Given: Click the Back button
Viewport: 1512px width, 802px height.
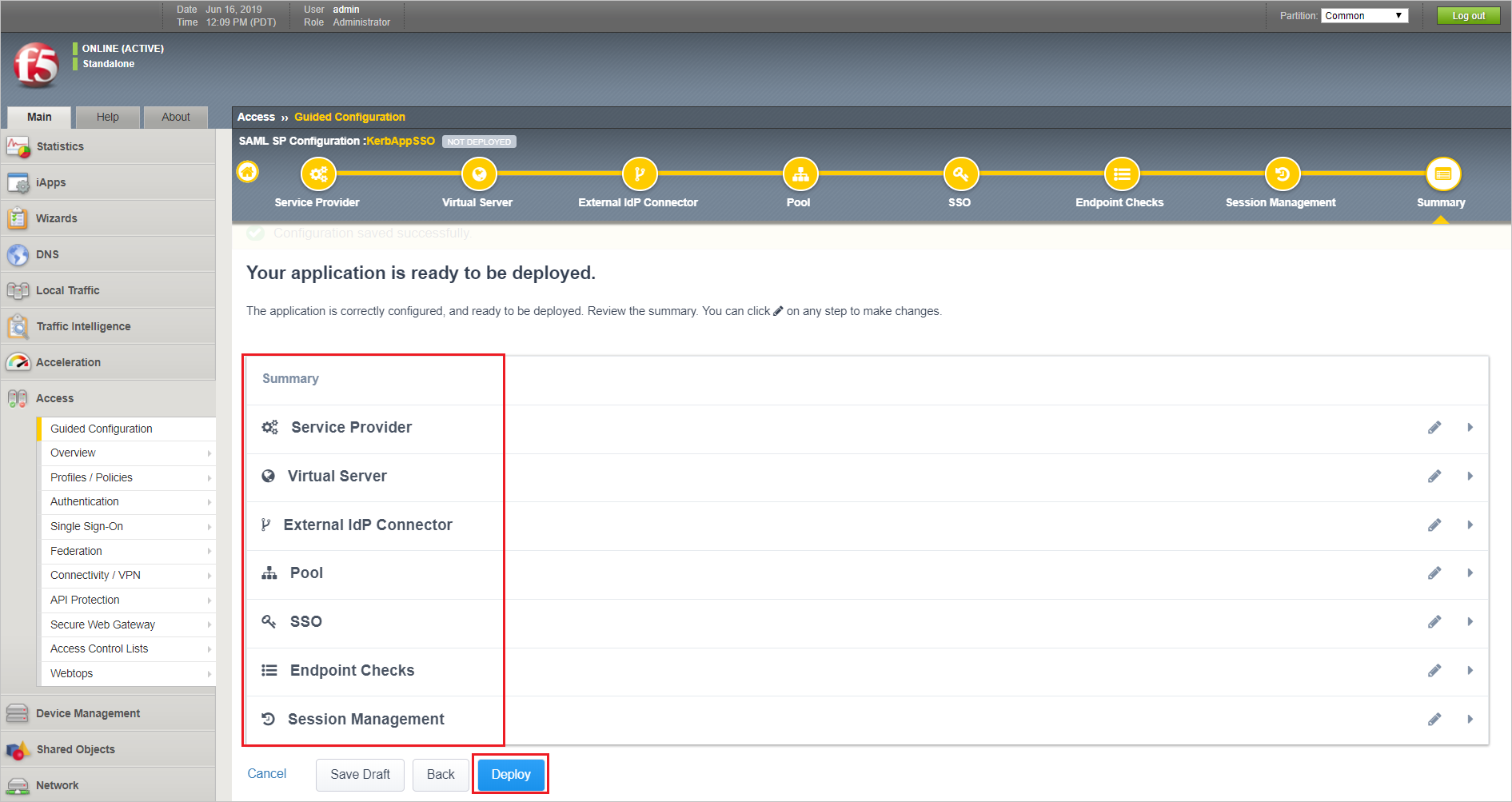Looking at the screenshot, I should pyautogui.click(x=441, y=774).
